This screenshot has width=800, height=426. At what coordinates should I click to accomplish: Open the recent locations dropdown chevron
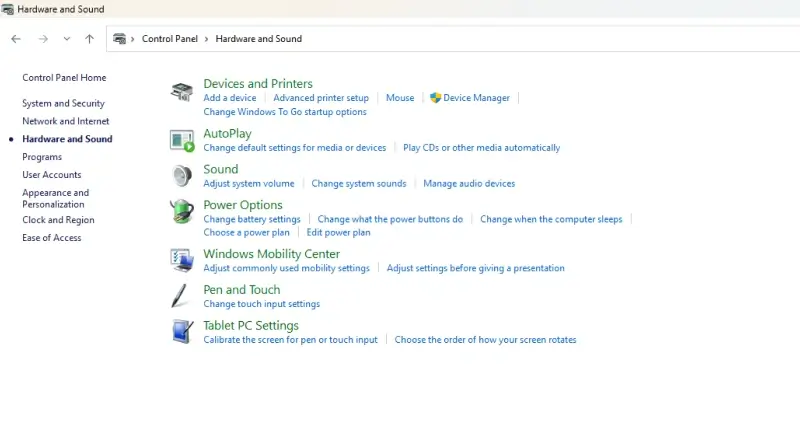67,39
